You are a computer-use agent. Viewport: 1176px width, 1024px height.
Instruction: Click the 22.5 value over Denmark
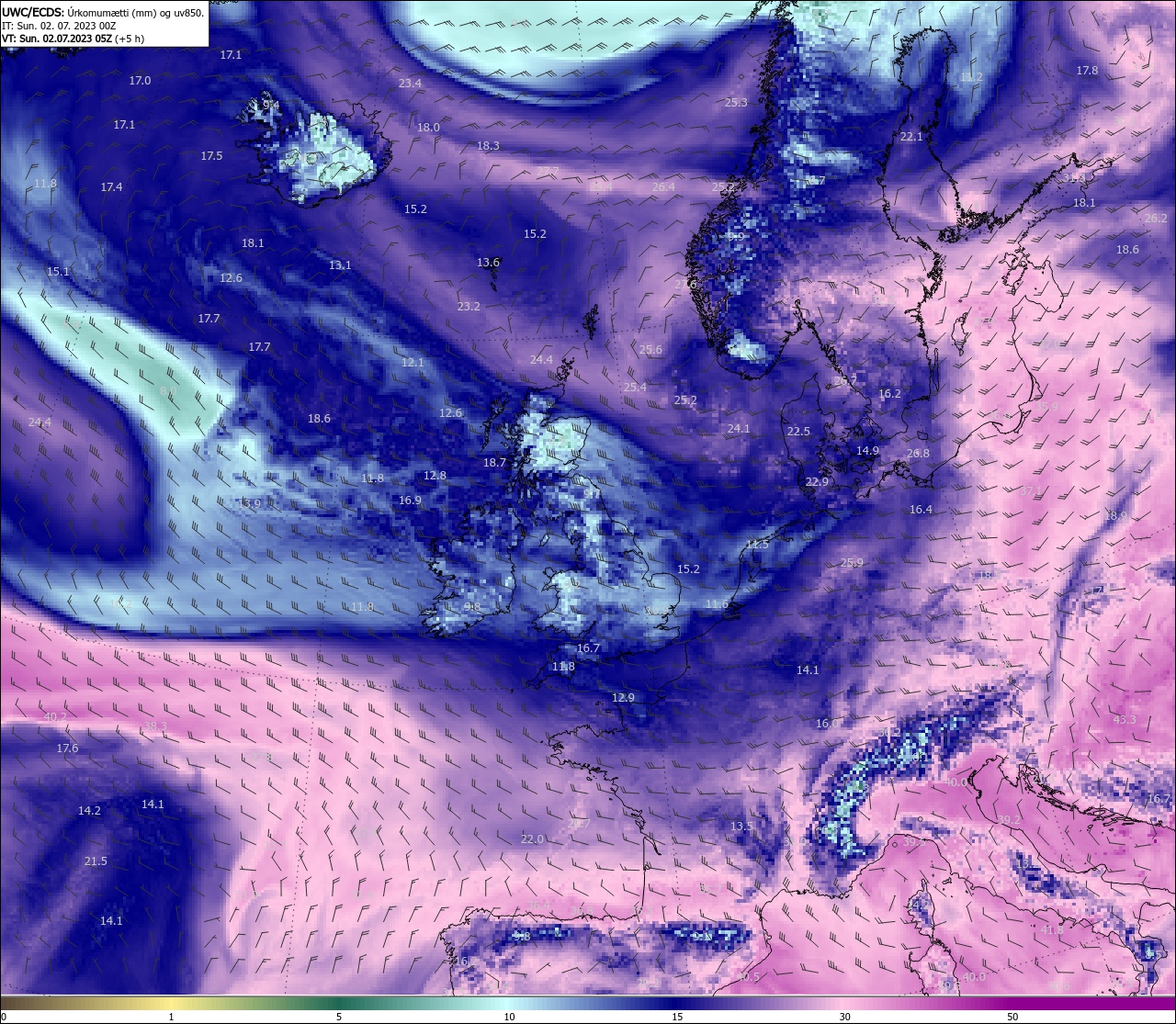798,432
